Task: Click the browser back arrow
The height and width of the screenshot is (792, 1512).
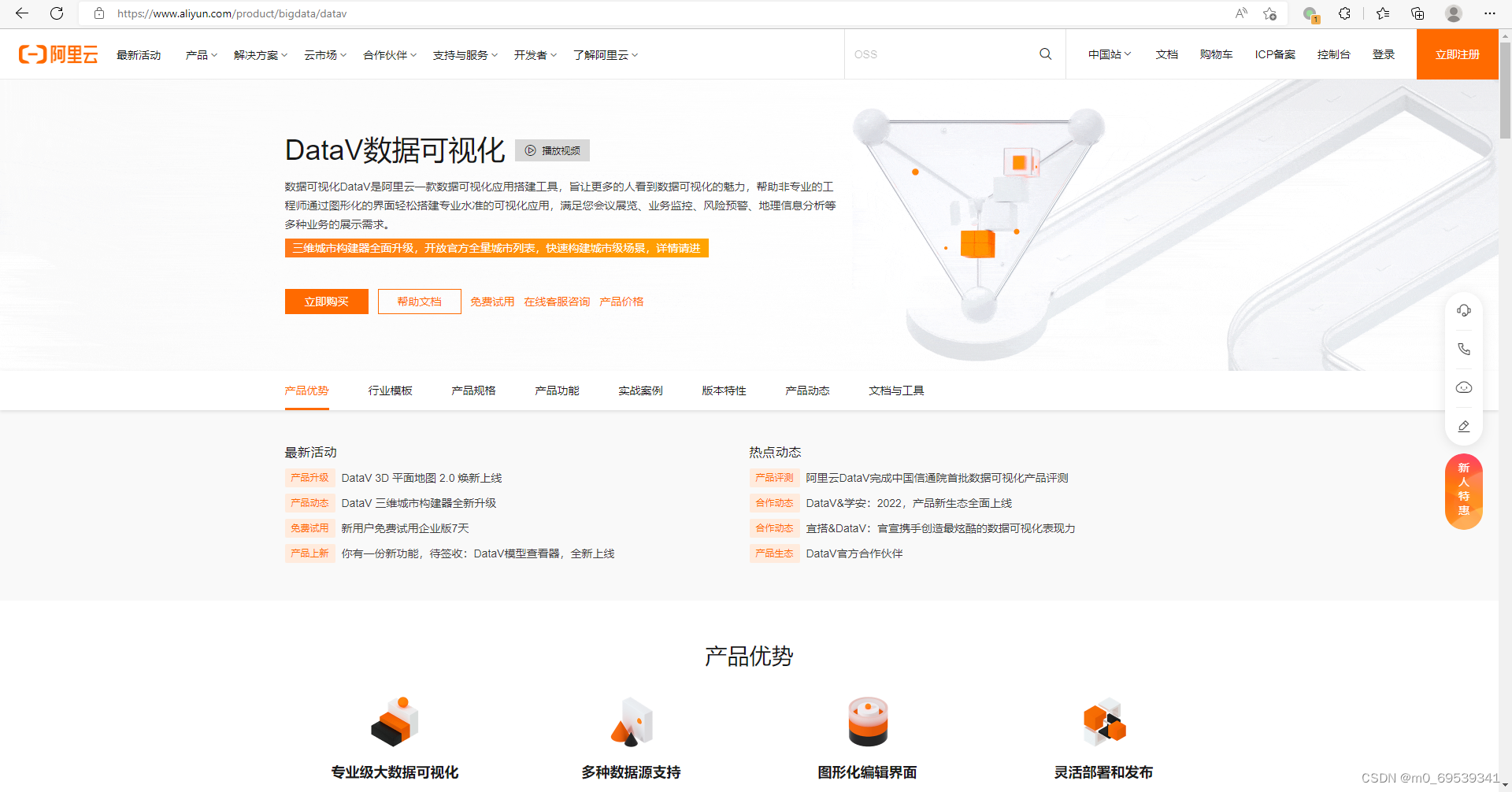Action: click(x=22, y=13)
